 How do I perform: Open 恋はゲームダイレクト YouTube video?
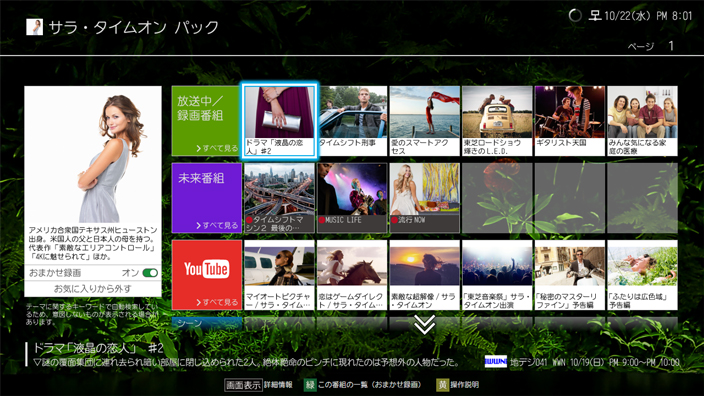coord(352,275)
